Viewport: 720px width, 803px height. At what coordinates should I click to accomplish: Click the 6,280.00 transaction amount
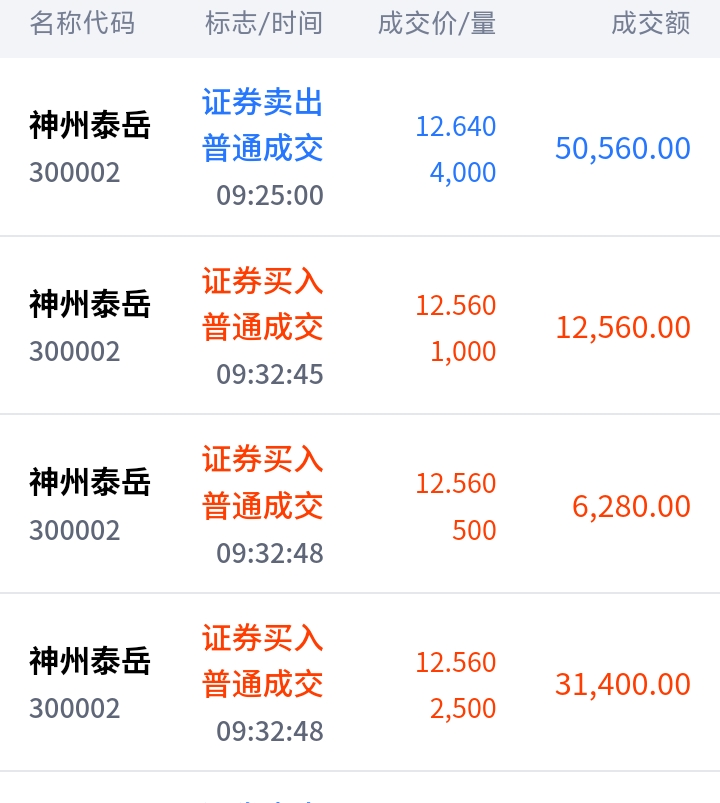point(631,506)
